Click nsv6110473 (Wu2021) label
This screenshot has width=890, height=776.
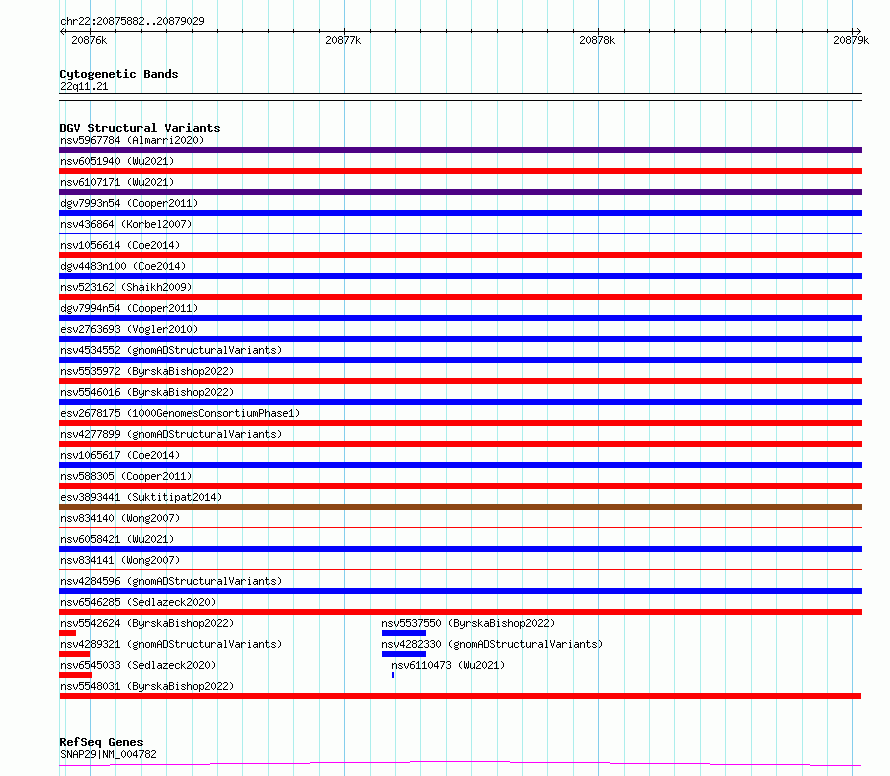click(448, 665)
